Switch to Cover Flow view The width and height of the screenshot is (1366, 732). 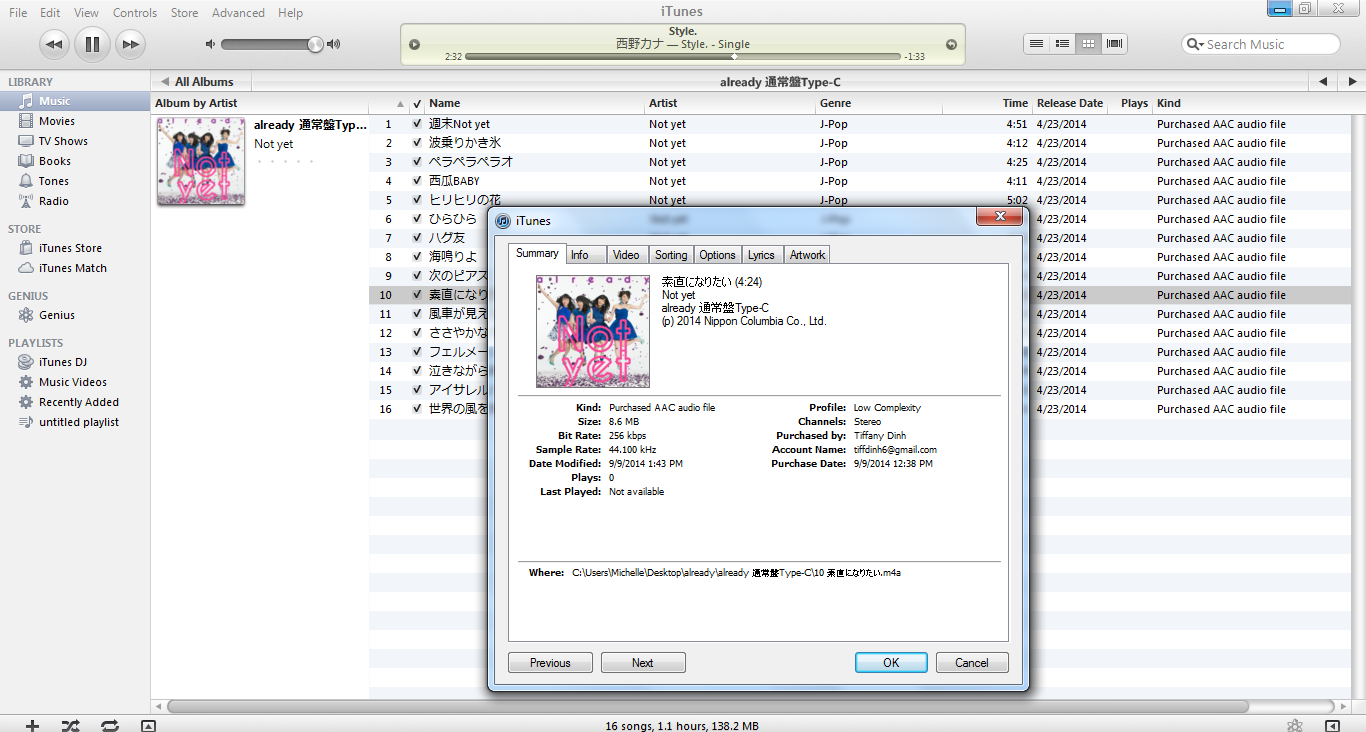1115,44
